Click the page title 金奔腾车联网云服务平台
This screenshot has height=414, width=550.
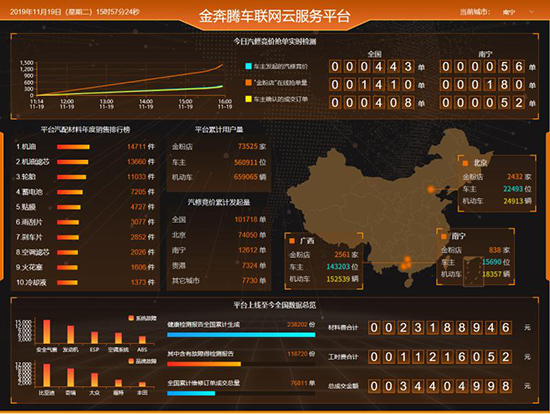tap(275, 16)
